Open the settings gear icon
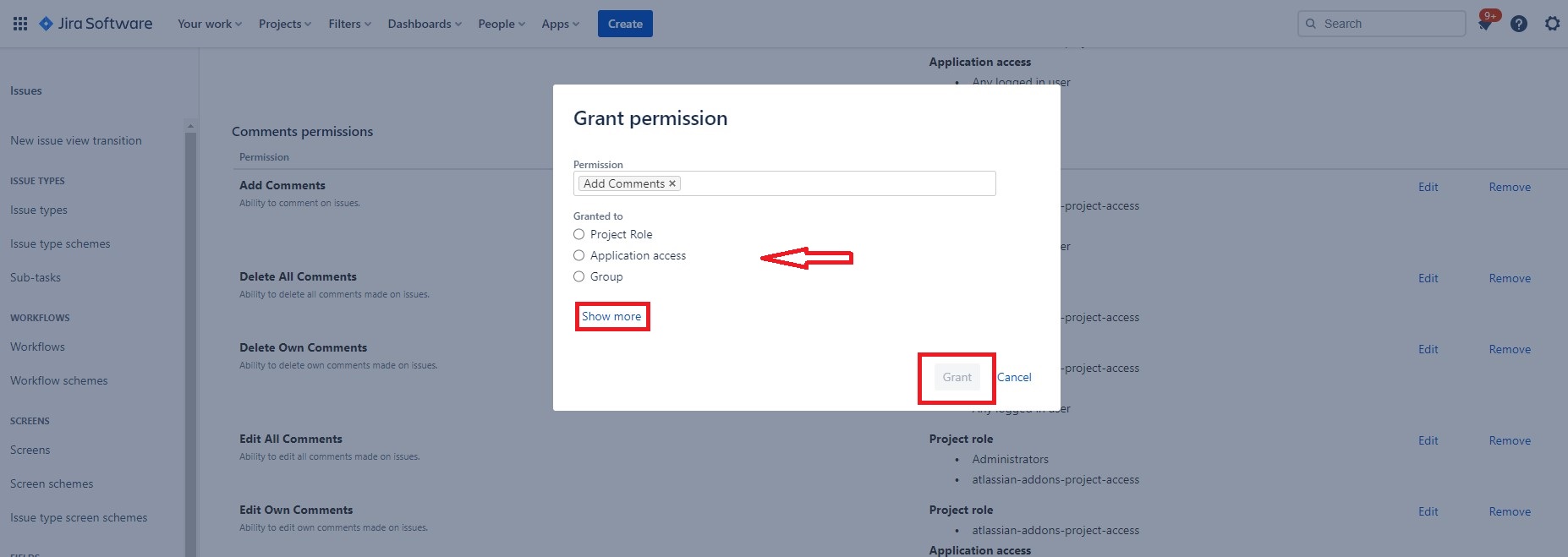 [x=1552, y=24]
